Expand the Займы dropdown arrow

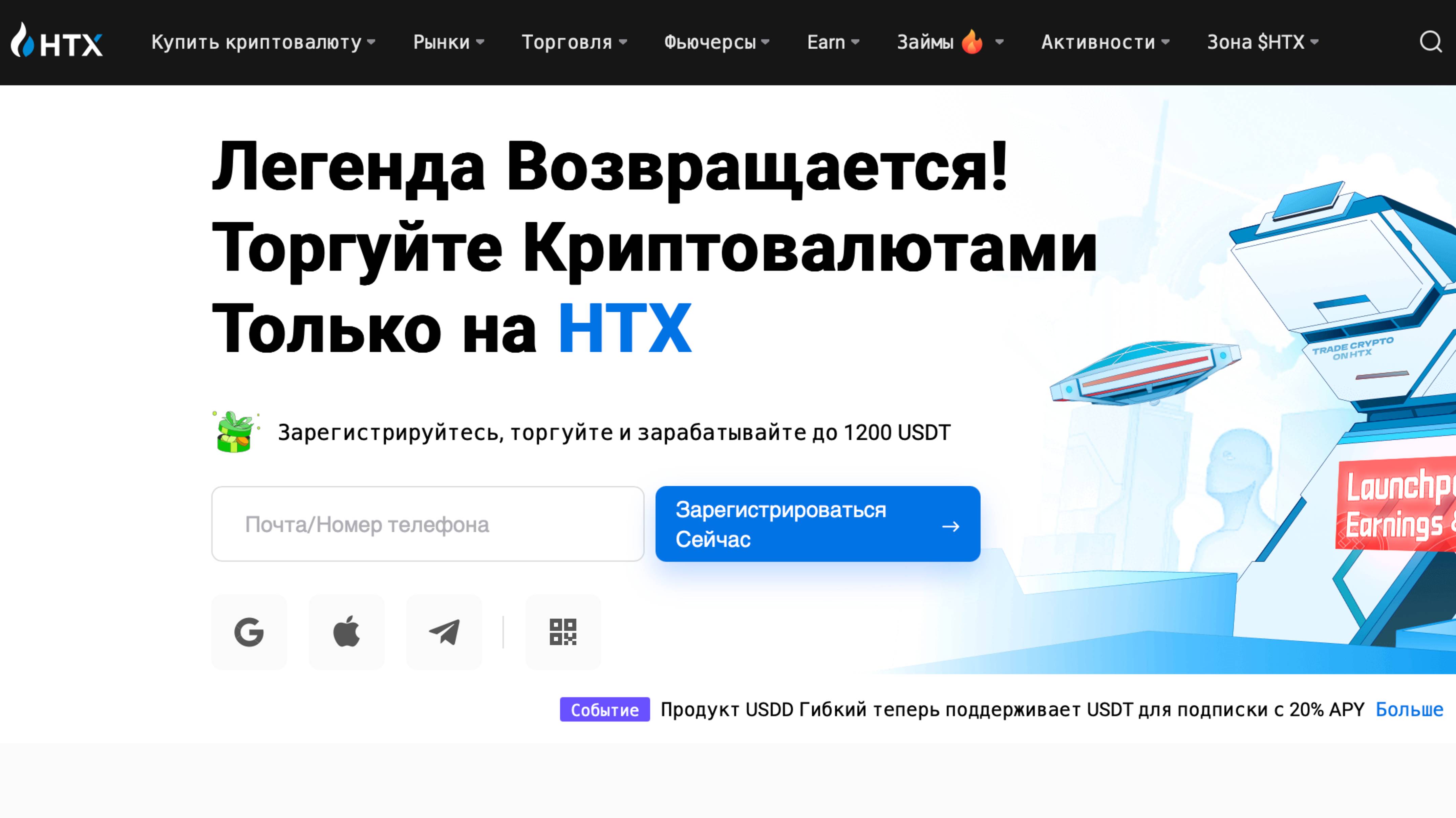click(x=999, y=42)
